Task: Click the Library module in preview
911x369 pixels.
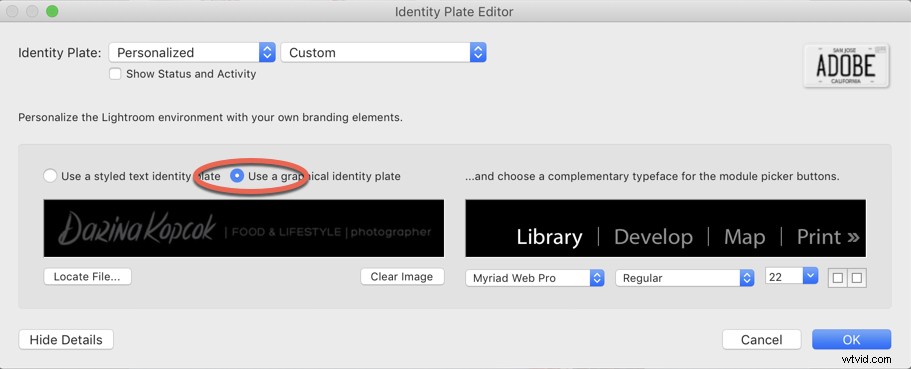Action: pyautogui.click(x=549, y=237)
